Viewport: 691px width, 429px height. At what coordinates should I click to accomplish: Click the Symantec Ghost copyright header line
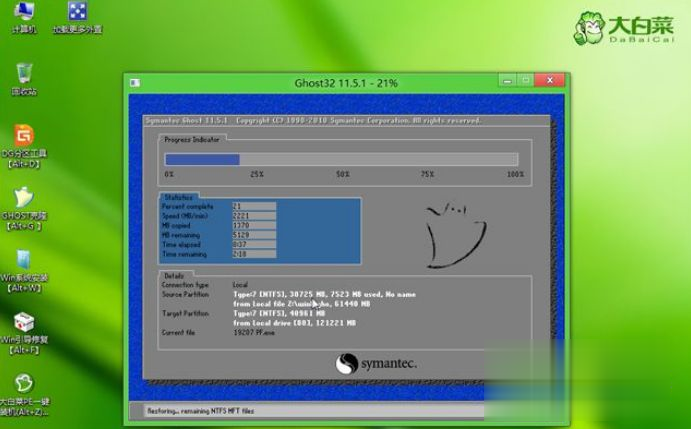(x=313, y=120)
